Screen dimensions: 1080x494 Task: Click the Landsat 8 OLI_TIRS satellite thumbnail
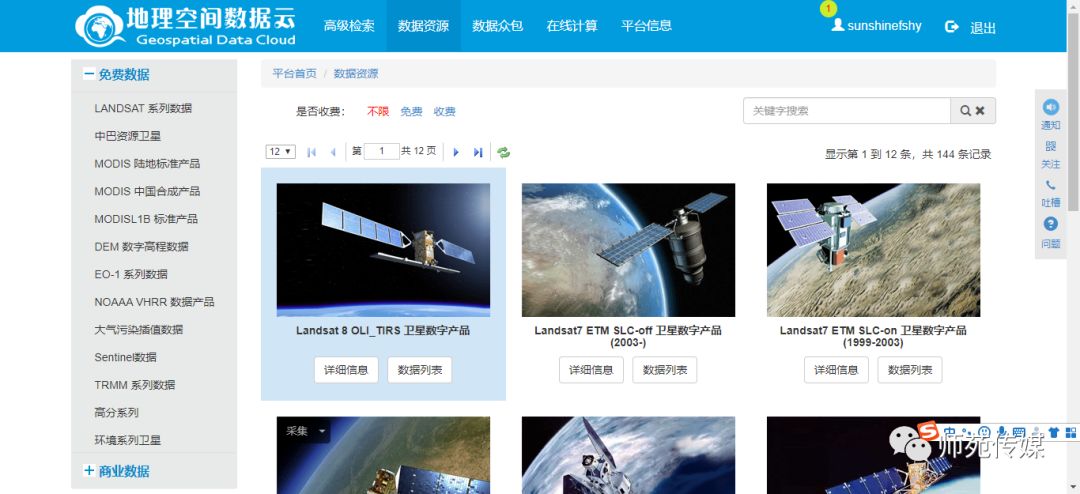click(x=383, y=250)
